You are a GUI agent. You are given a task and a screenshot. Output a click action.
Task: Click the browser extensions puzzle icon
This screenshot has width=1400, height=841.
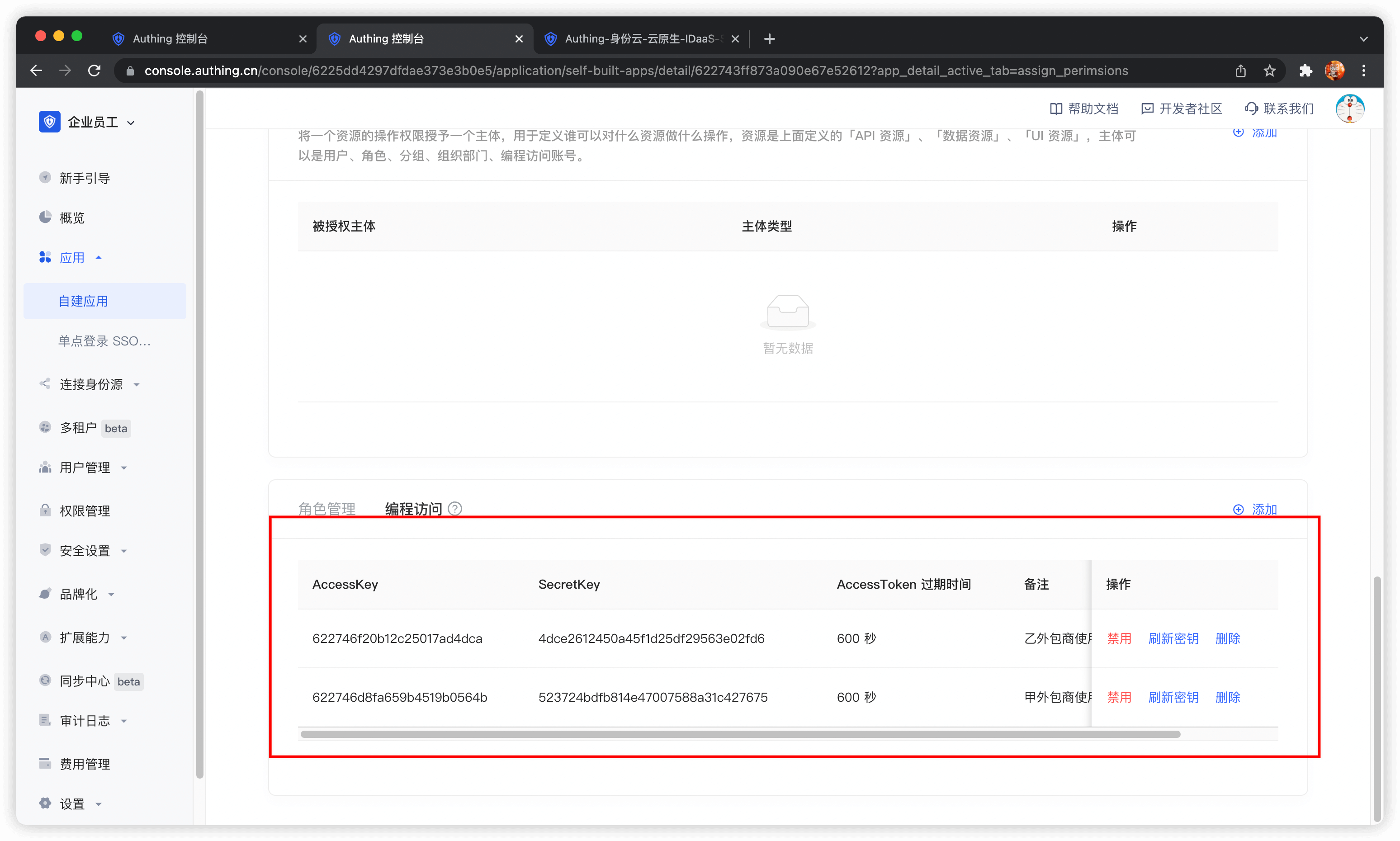tap(1305, 71)
